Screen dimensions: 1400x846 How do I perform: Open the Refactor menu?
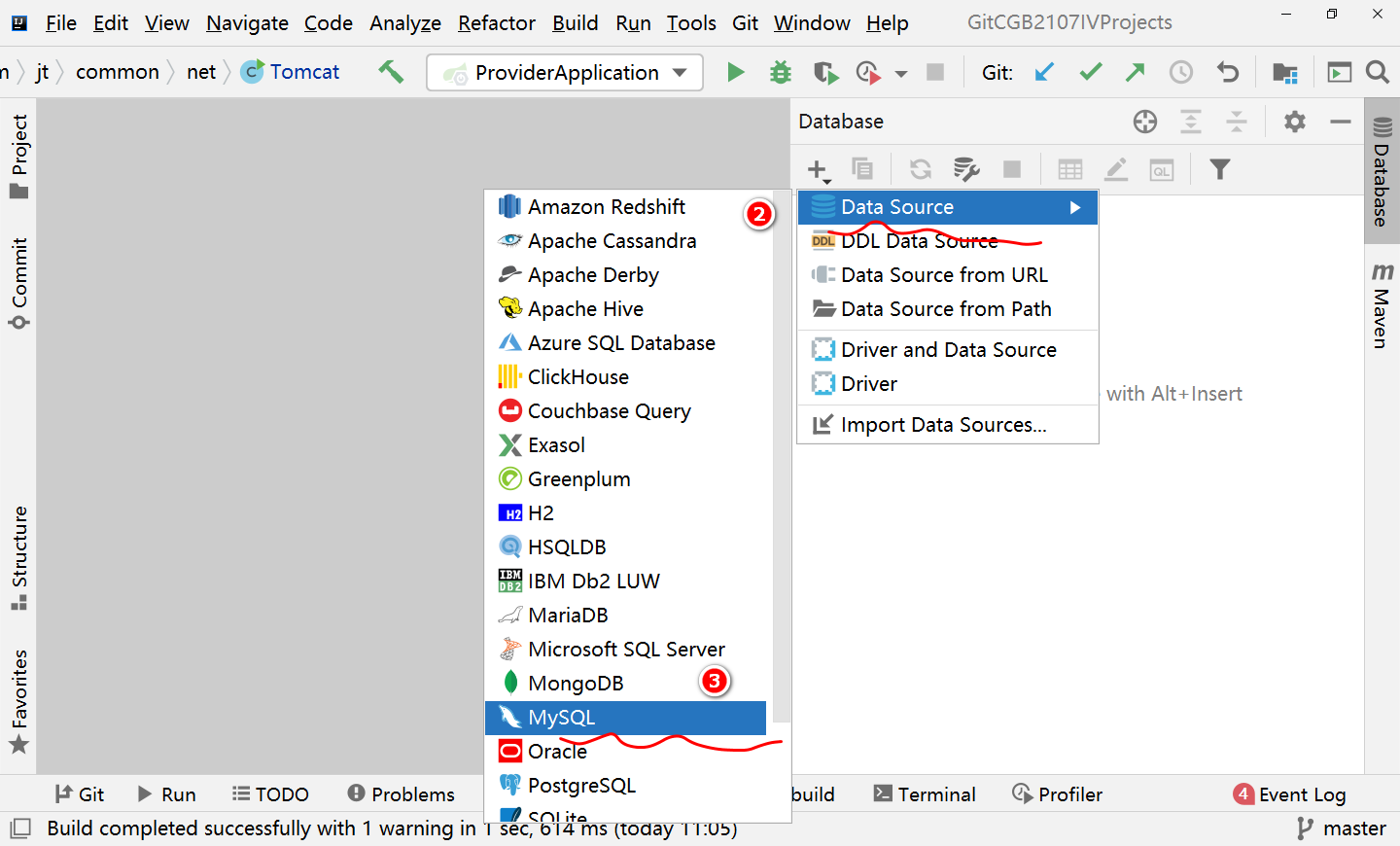497,23
